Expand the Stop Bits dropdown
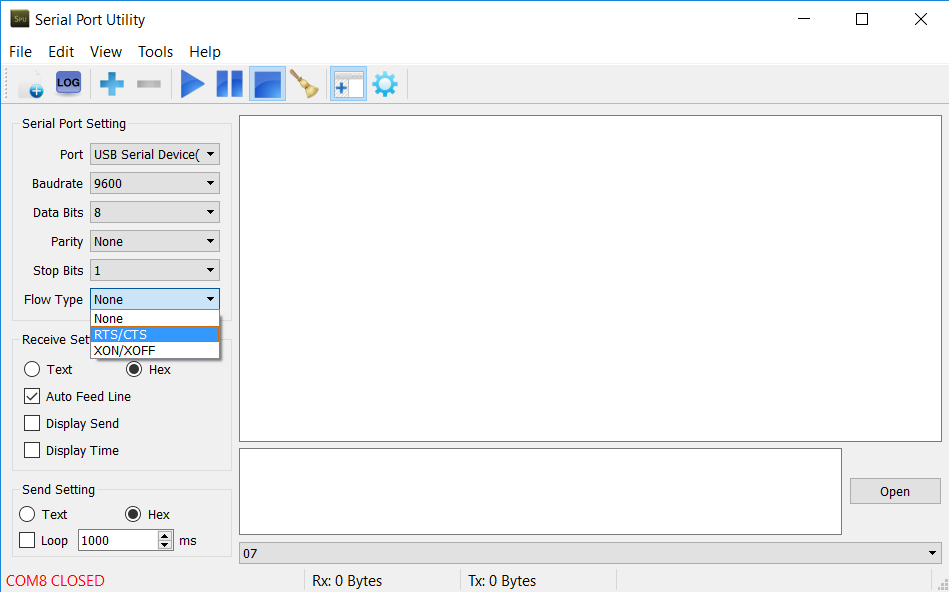The image size is (949, 592). 155,271
